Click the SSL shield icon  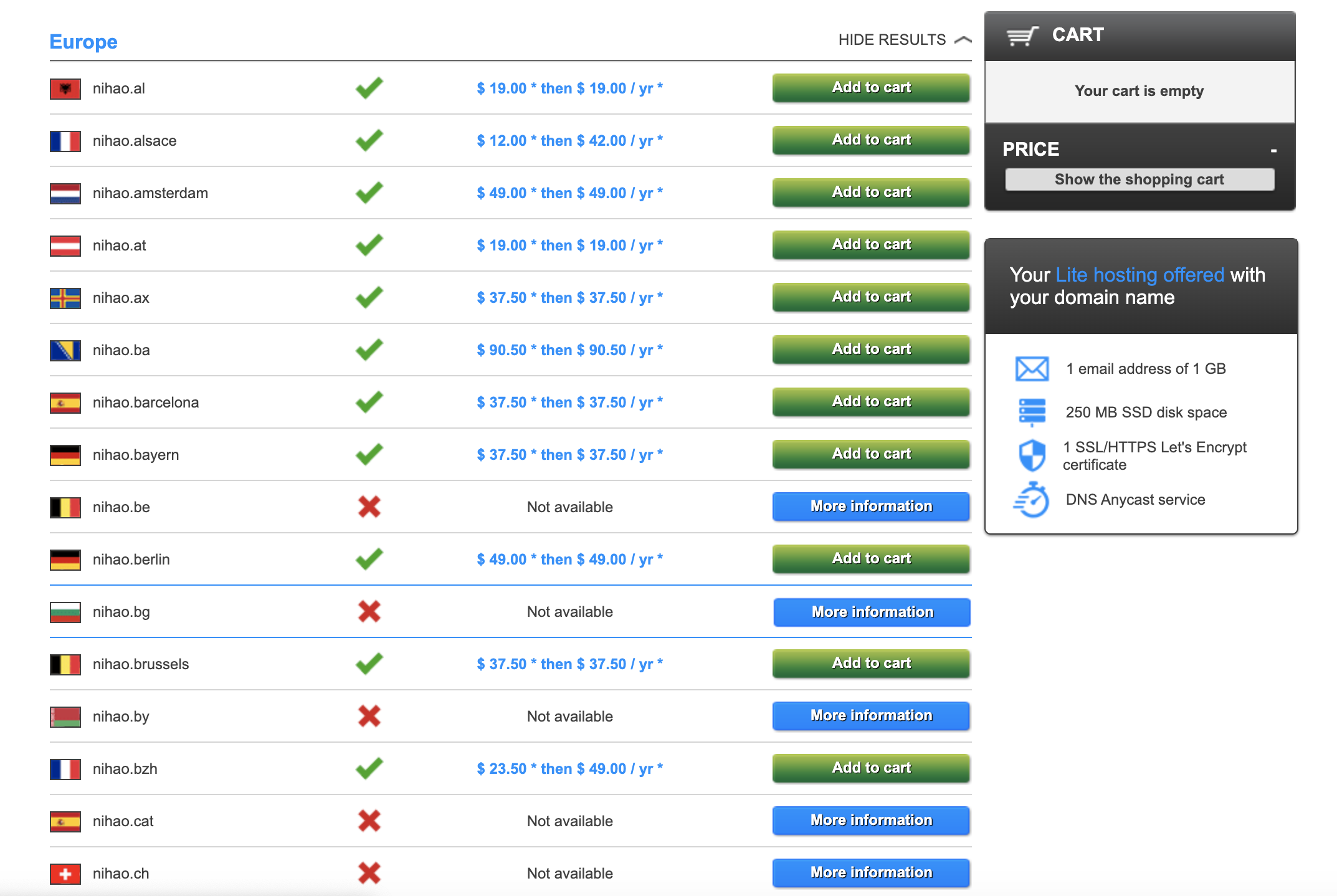pyautogui.click(x=1032, y=455)
